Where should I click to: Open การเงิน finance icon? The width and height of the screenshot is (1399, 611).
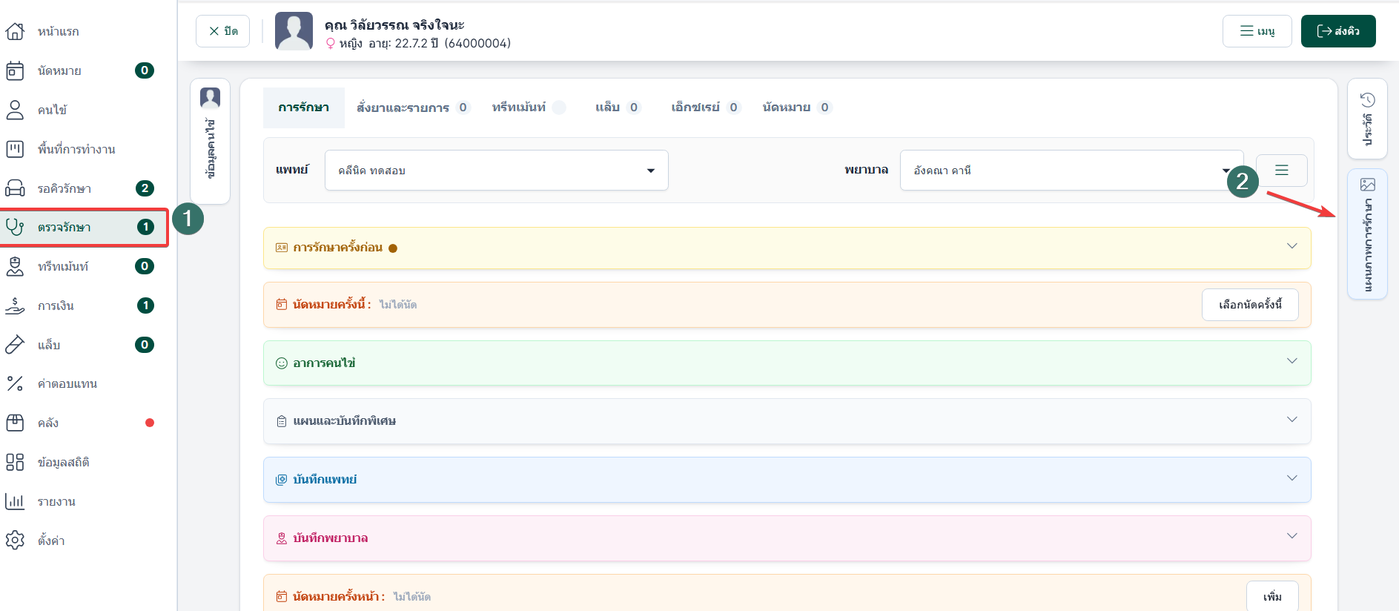(15, 305)
